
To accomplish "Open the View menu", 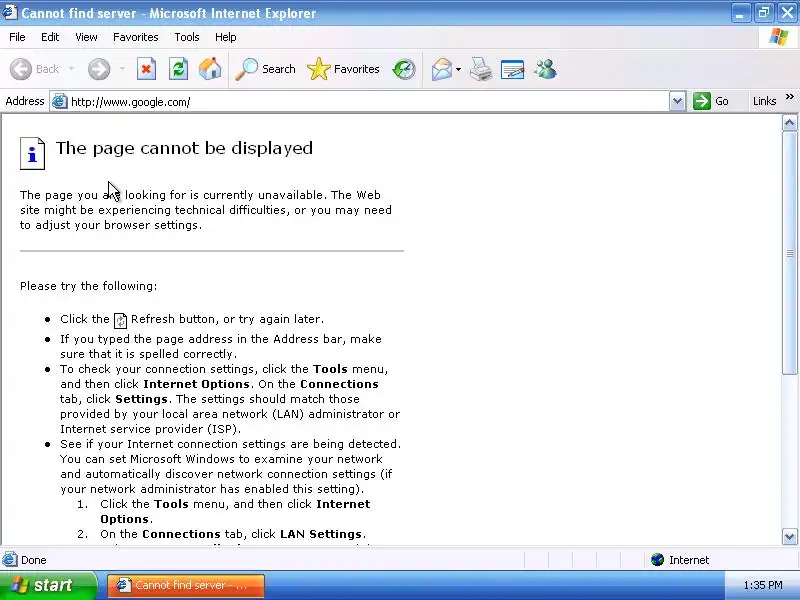I will [86, 37].
